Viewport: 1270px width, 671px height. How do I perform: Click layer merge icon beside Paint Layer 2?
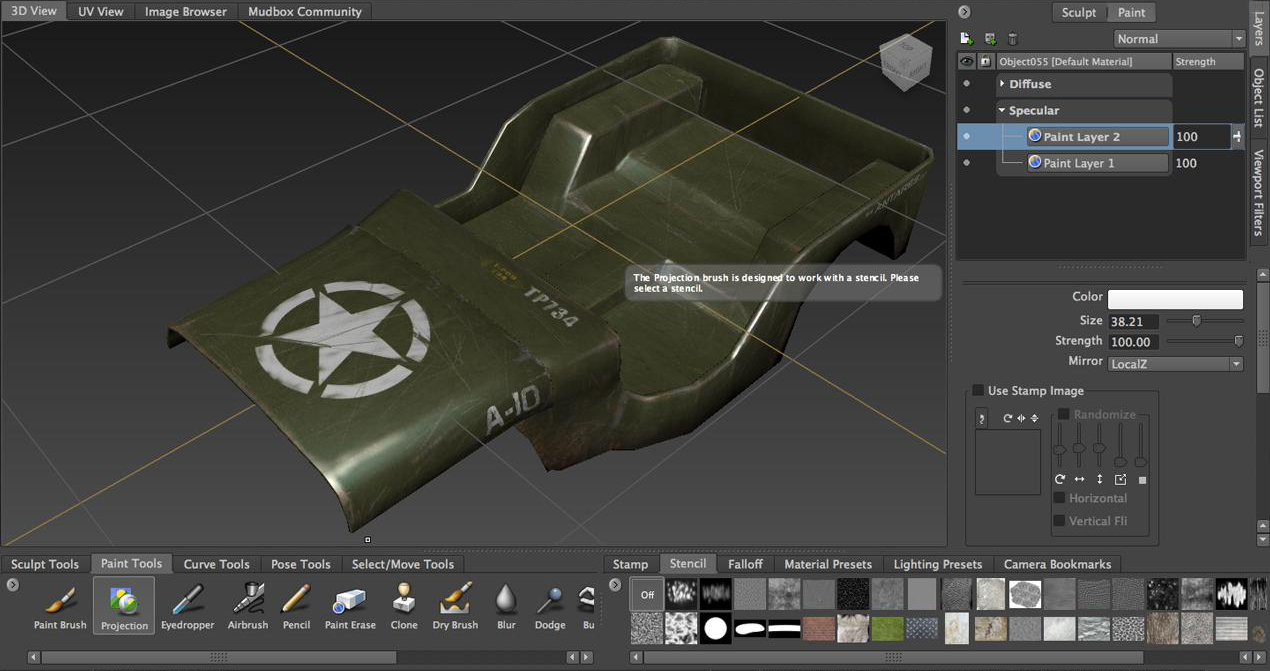point(1237,136)
